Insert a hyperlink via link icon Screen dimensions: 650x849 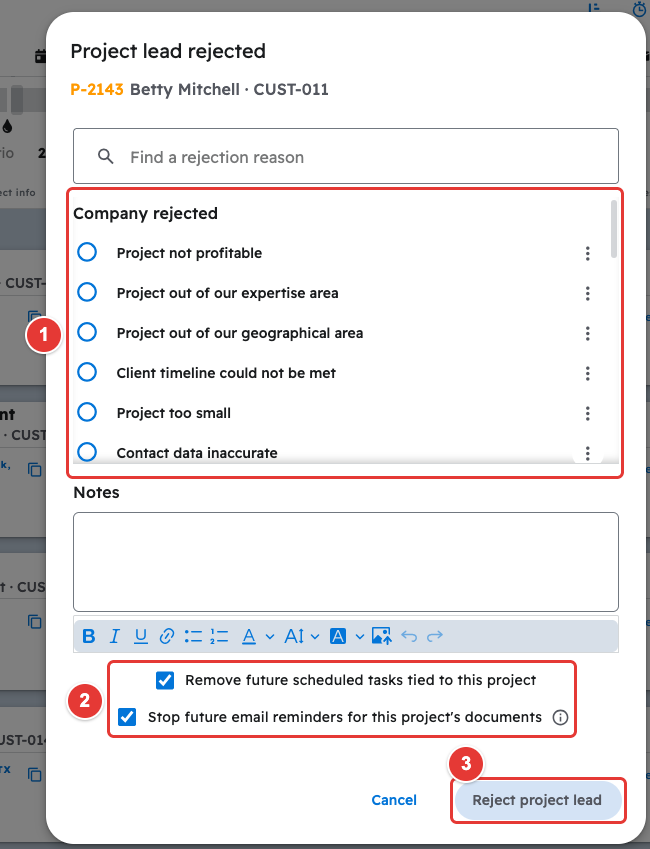(167, 636)
